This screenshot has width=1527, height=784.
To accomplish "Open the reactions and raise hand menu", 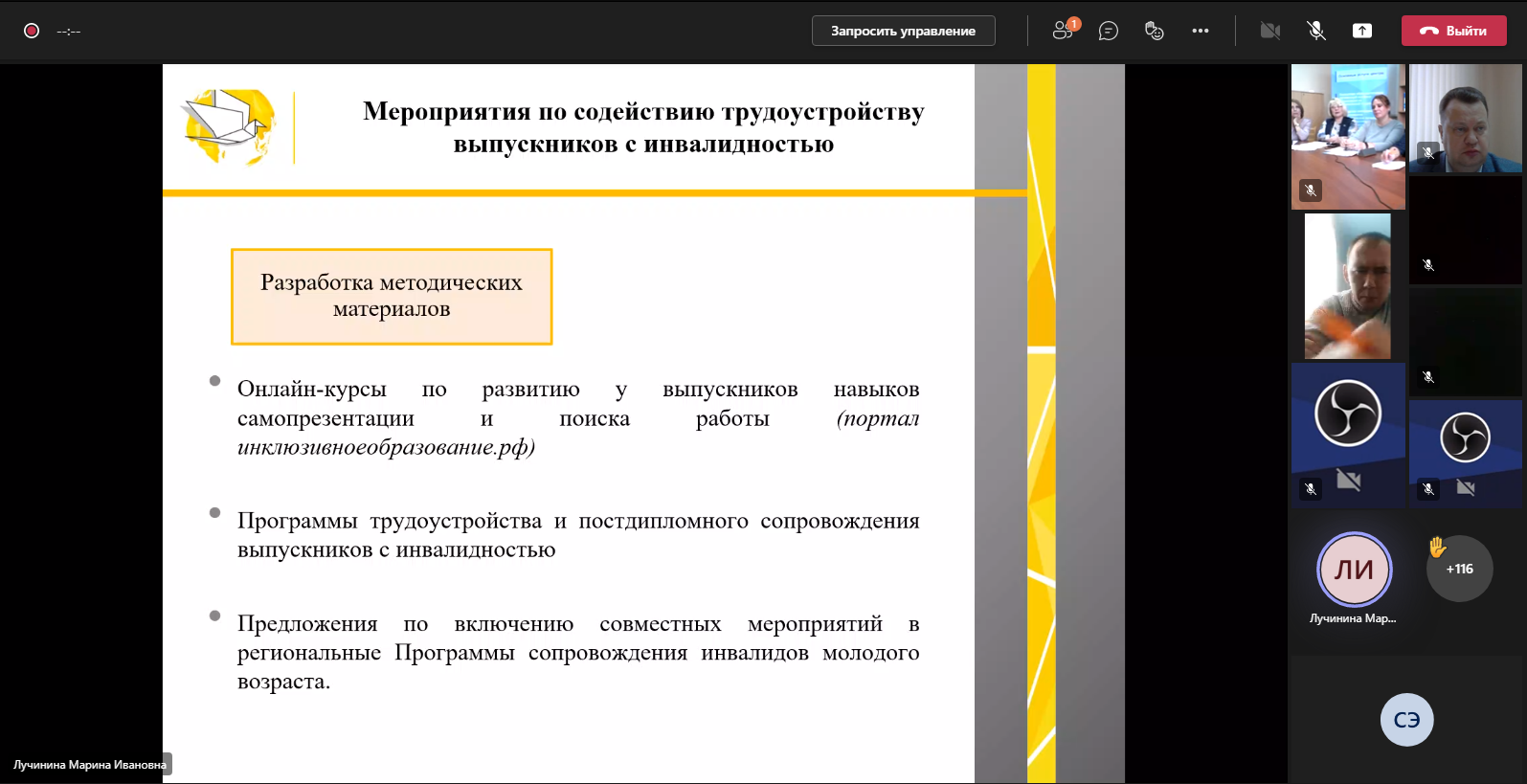I will click(x=1155, y=31).
